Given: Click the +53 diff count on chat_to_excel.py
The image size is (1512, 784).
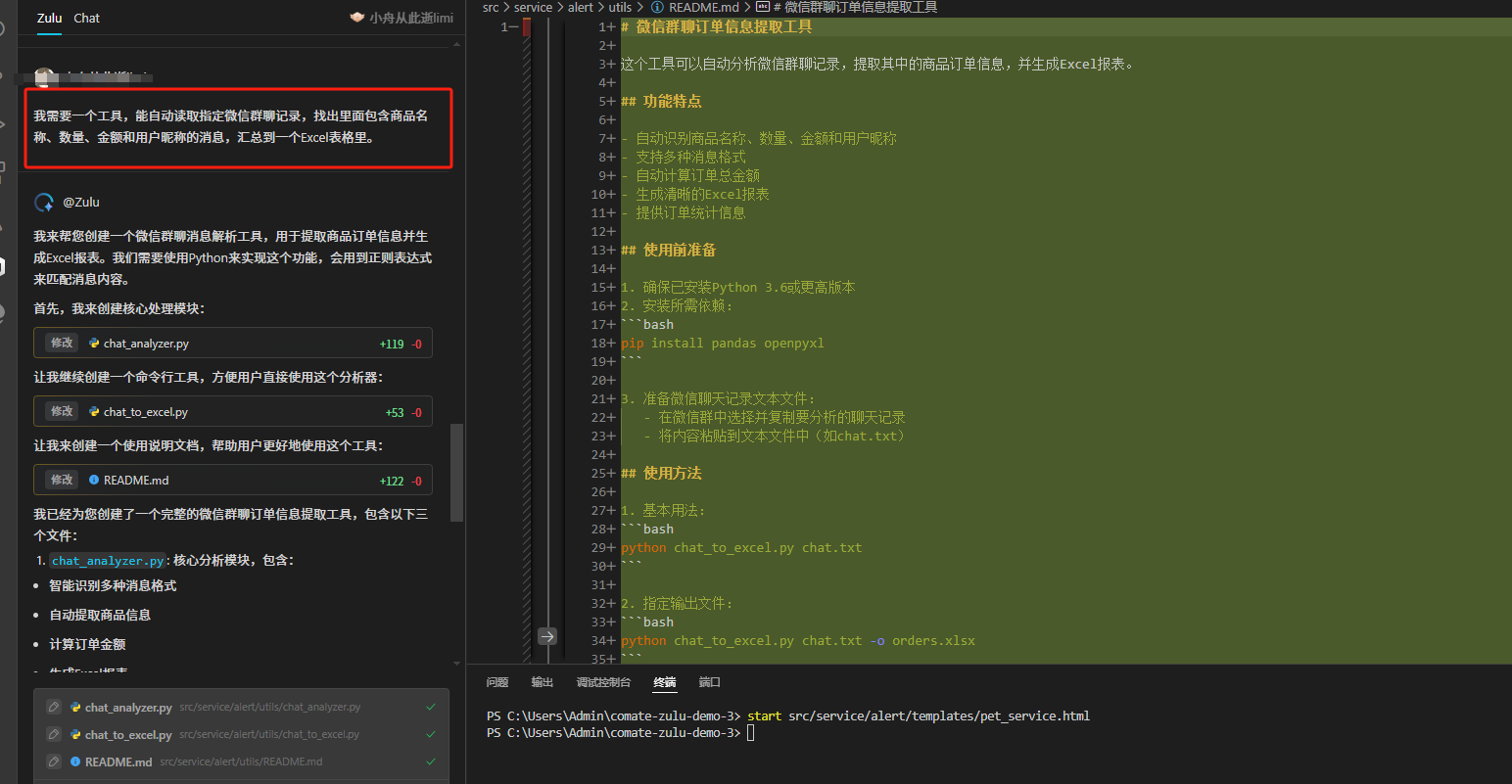Looking at the screenshot, I should [x=395, y=413].
